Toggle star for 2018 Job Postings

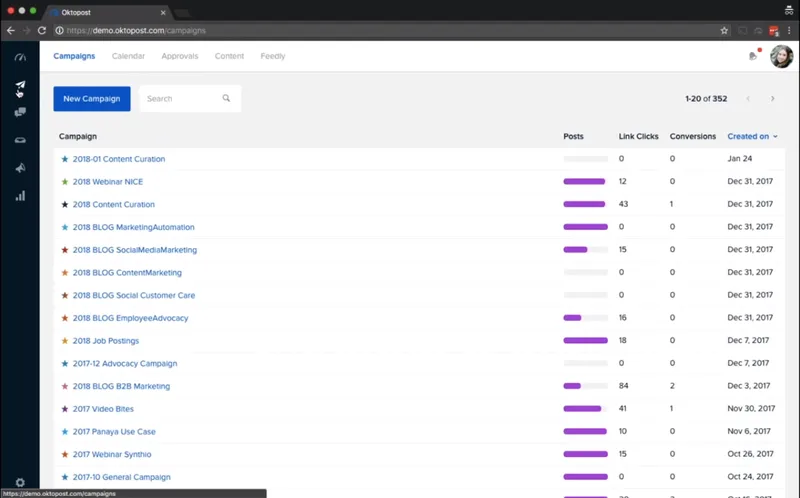point(65,341)
